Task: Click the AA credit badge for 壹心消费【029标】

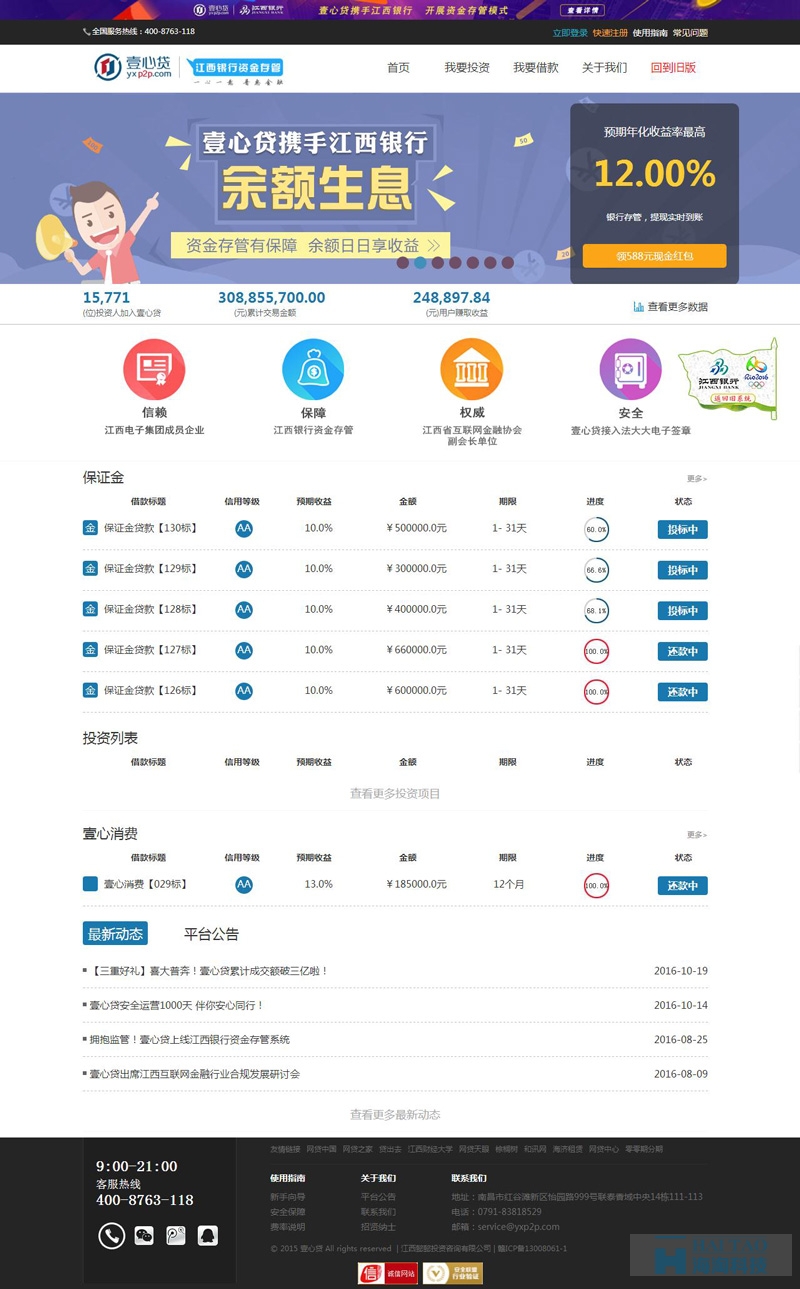Action: click(x=244, y=885)
